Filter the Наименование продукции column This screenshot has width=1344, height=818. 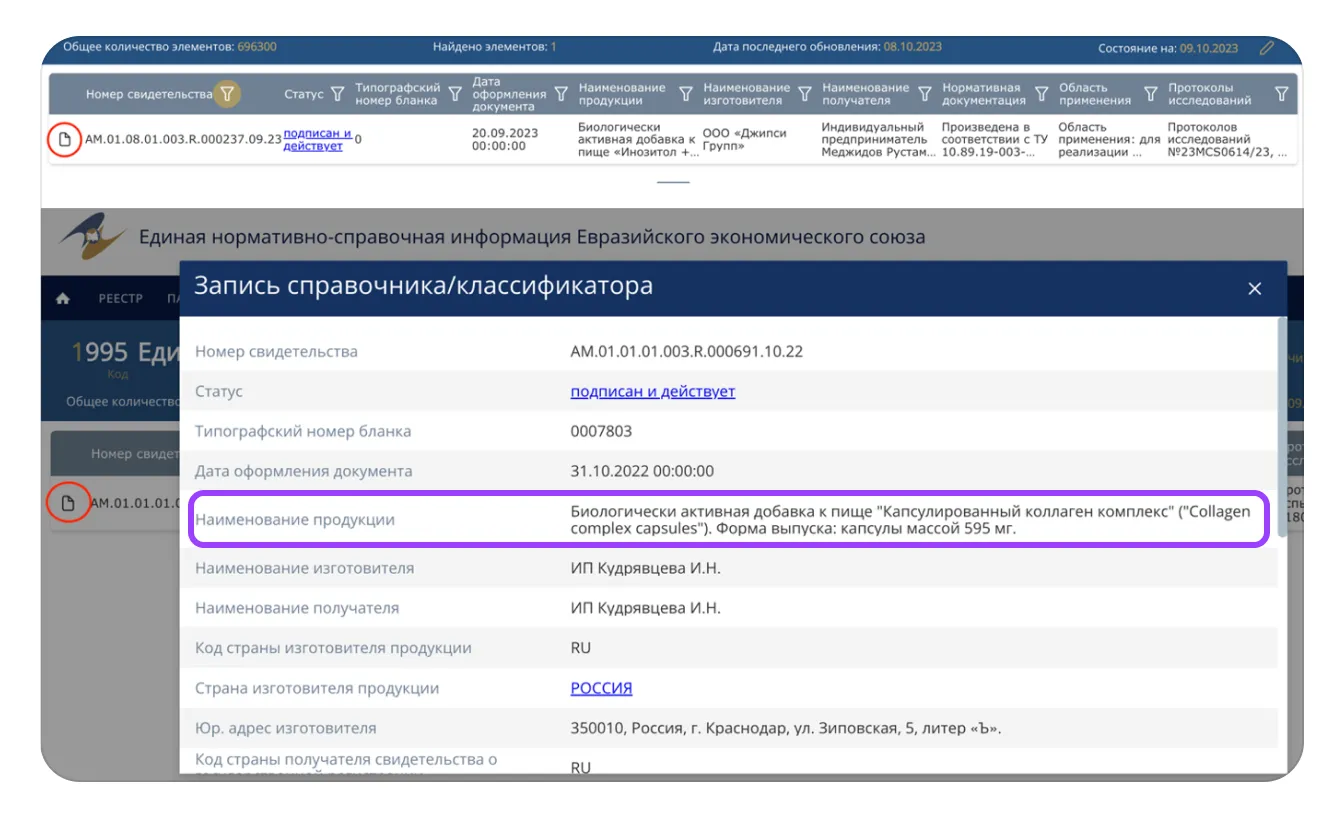click(686, 94)
